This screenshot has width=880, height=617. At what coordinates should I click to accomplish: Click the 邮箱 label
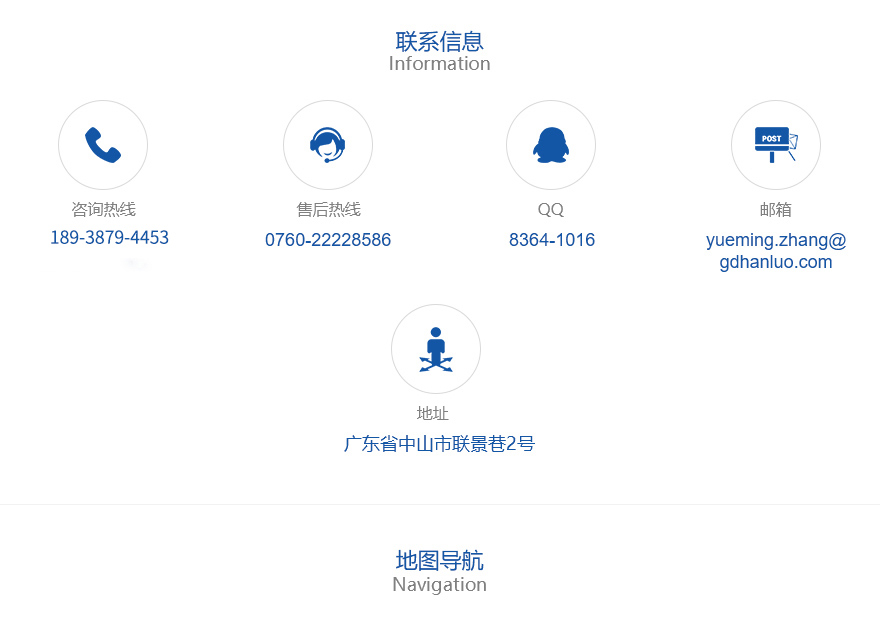(775, 210)
